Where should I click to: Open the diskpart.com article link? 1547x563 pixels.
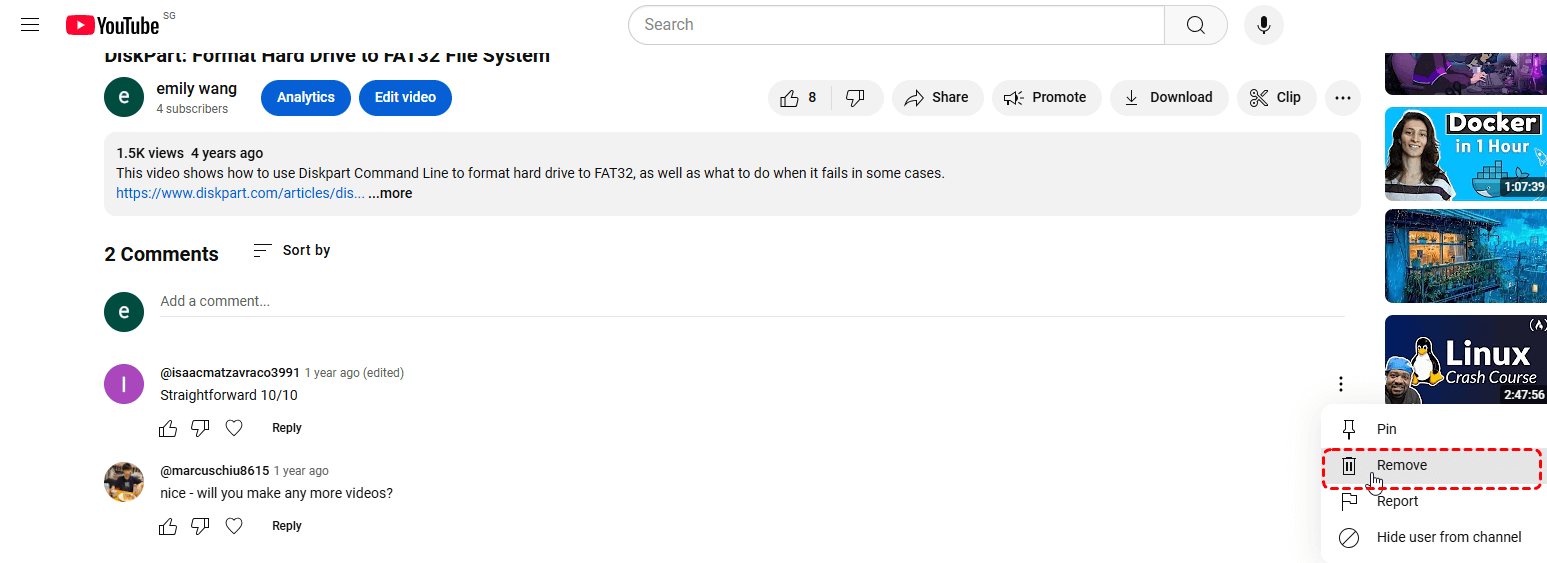[240, 194]
